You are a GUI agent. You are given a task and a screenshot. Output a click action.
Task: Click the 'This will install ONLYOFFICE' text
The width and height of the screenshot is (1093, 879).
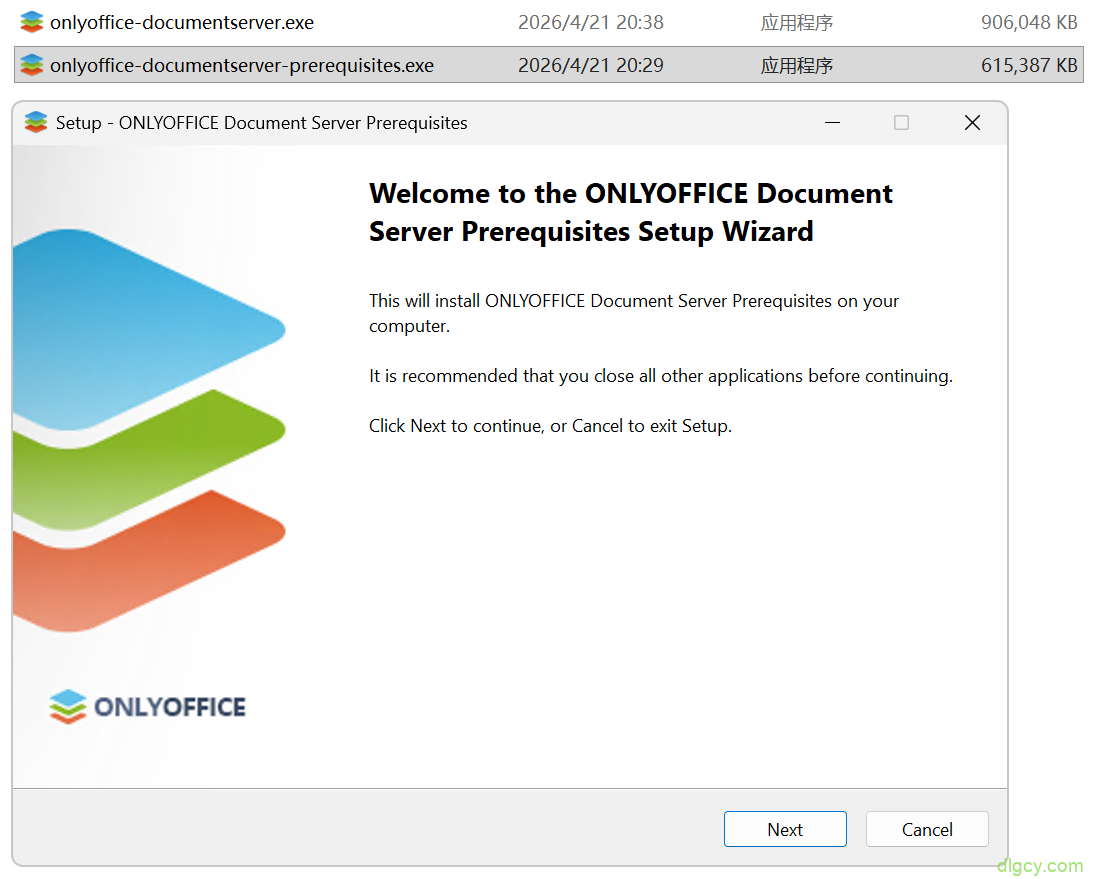click(x=634, y=313)
